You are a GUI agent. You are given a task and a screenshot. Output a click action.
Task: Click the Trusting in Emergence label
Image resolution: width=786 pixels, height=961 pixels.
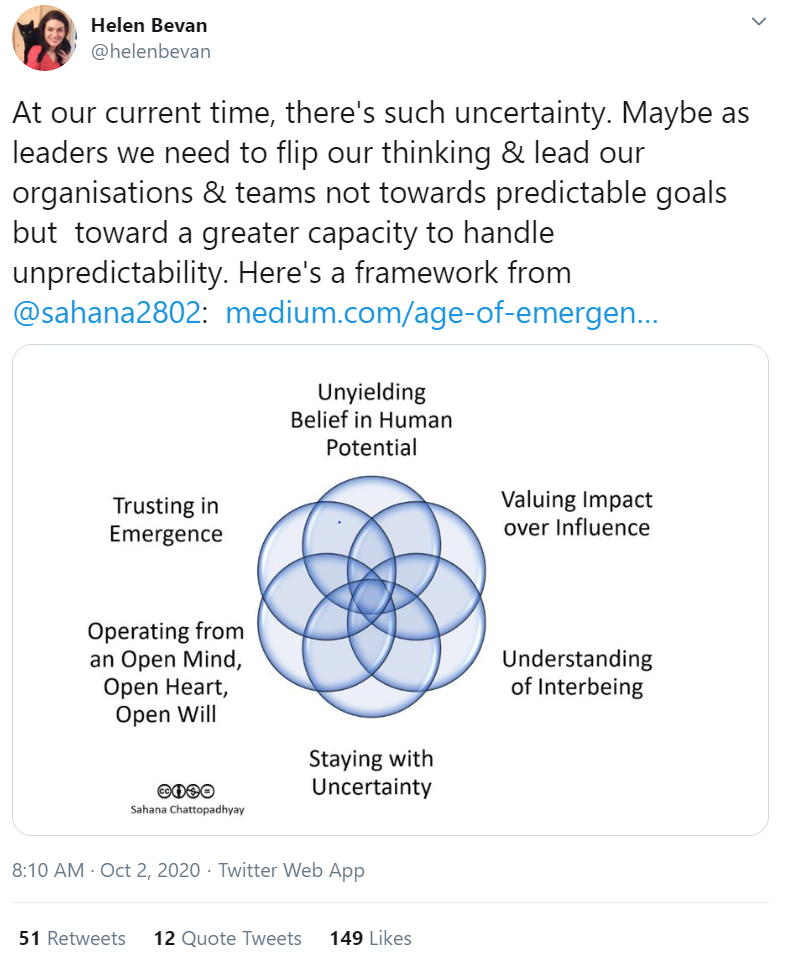pyautogui.click(x=166, y=520)
